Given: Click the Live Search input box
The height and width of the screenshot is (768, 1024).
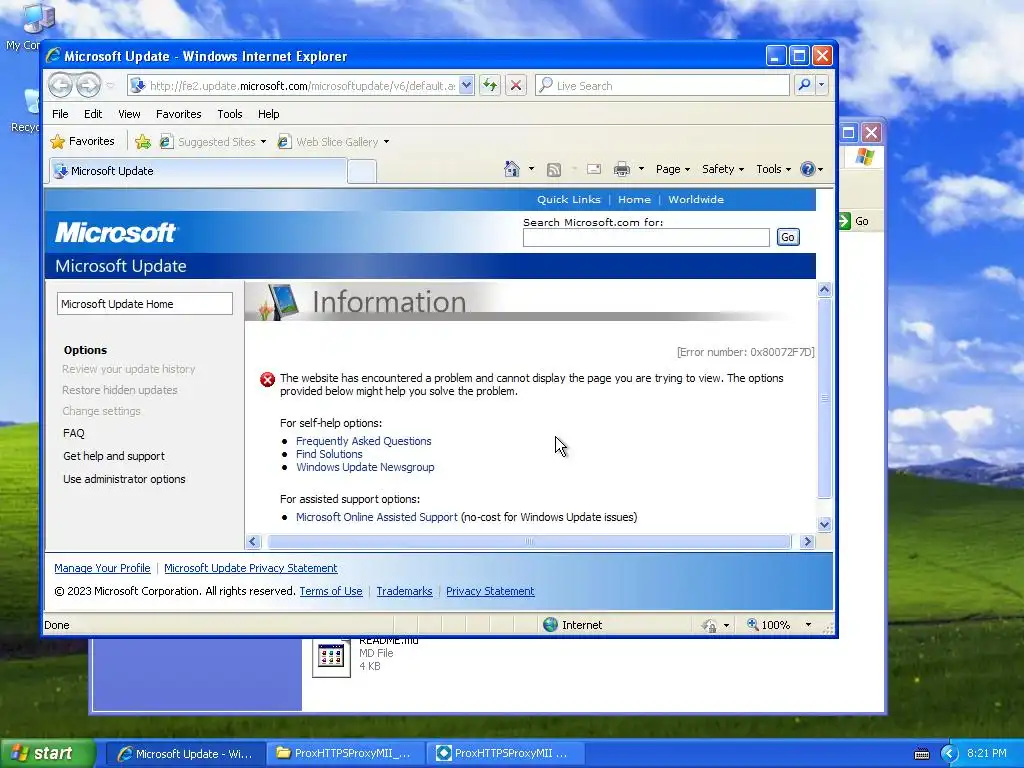Looking at the screenshot, I should (x=662, y=86).
